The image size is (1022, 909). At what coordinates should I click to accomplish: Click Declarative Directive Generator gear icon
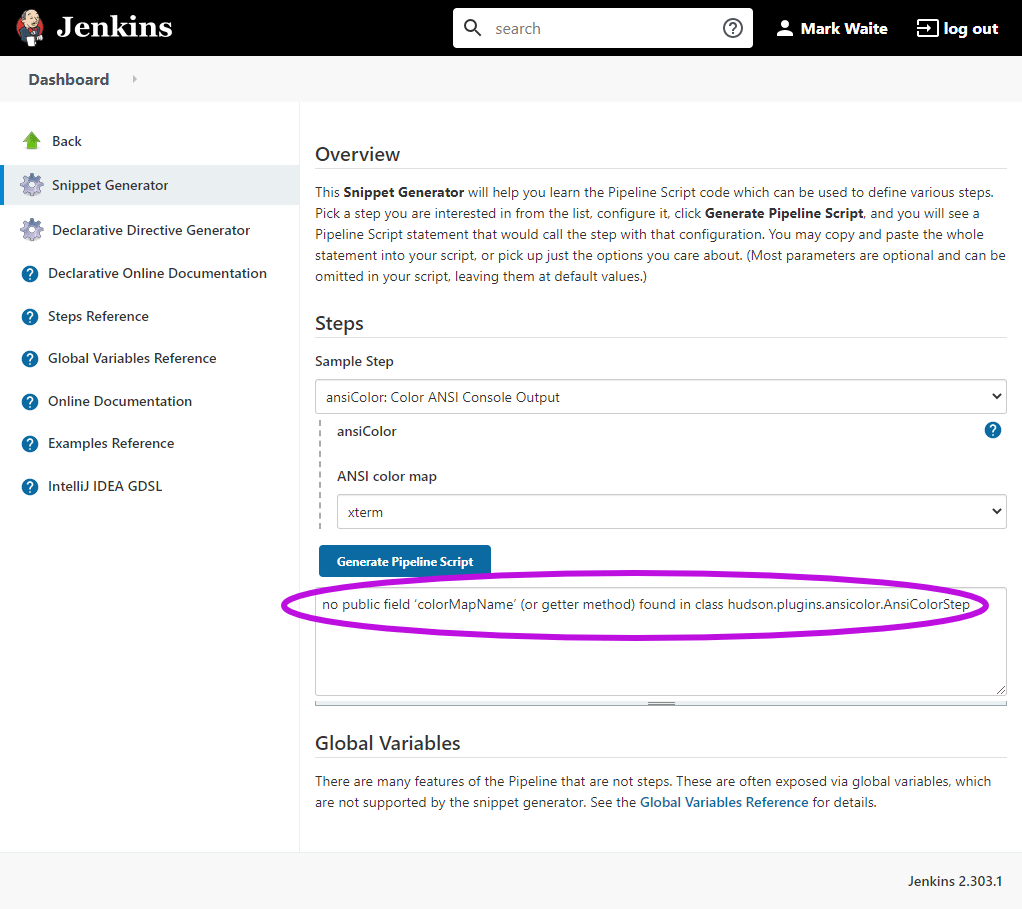tap(31, 230)
